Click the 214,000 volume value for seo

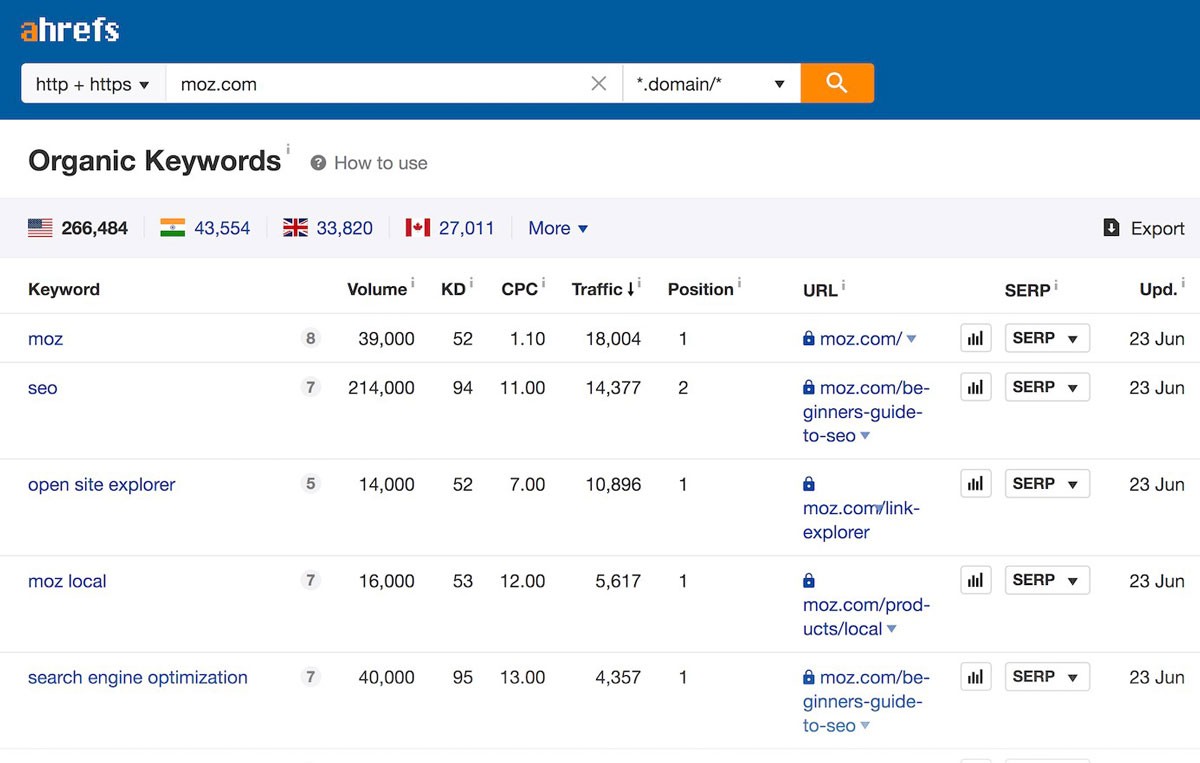click(381, 388)
